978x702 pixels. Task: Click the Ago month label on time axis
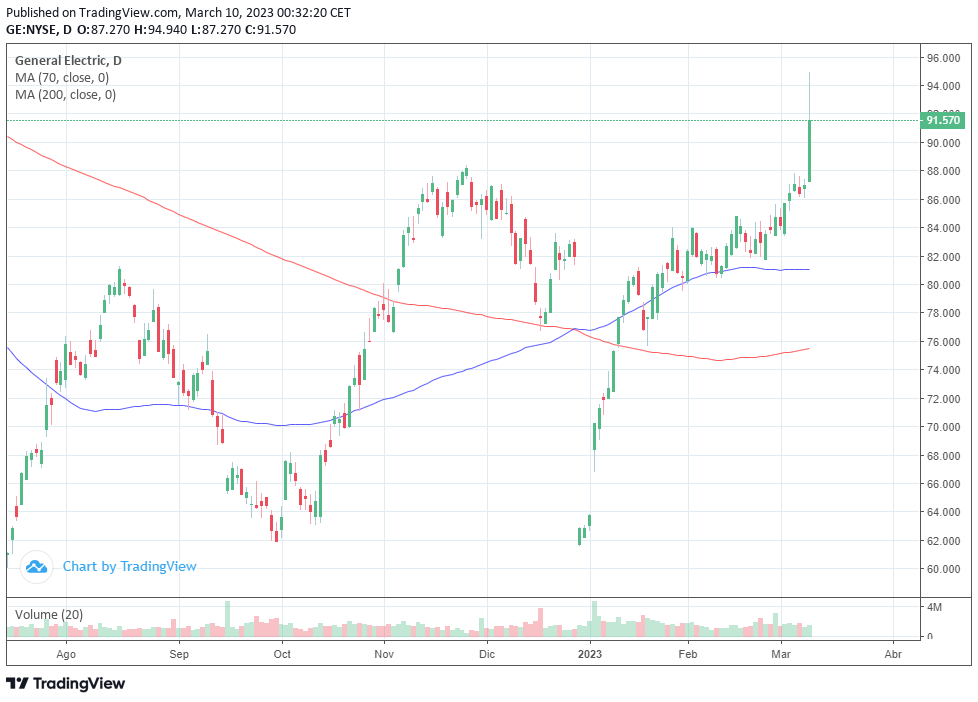tap(66, 655)
